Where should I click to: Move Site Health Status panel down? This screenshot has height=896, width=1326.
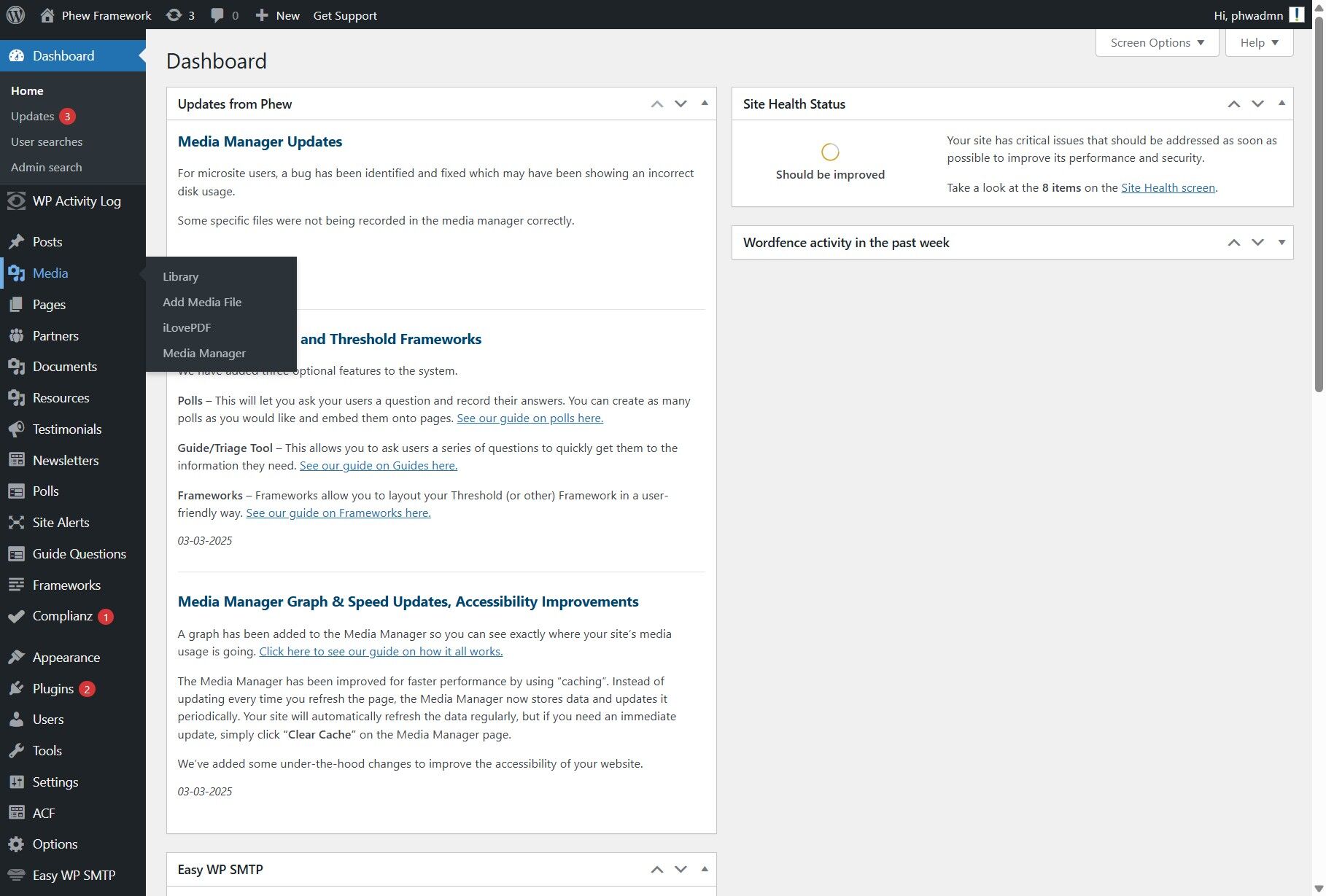(1257, 104)
